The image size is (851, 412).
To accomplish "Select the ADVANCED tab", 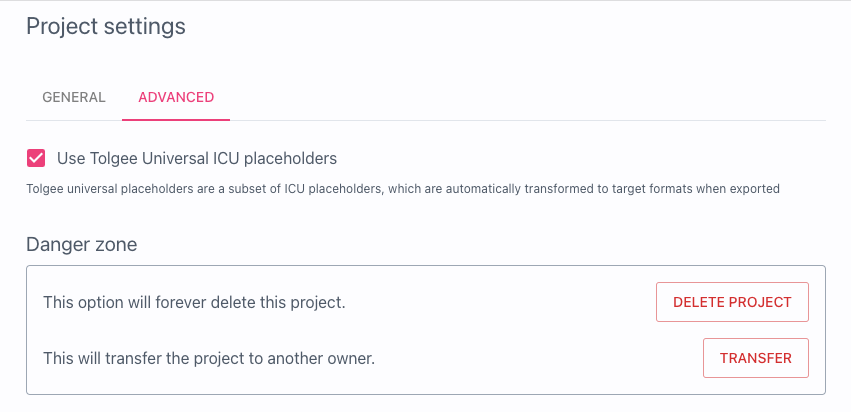I will click(x=176, y=97).
